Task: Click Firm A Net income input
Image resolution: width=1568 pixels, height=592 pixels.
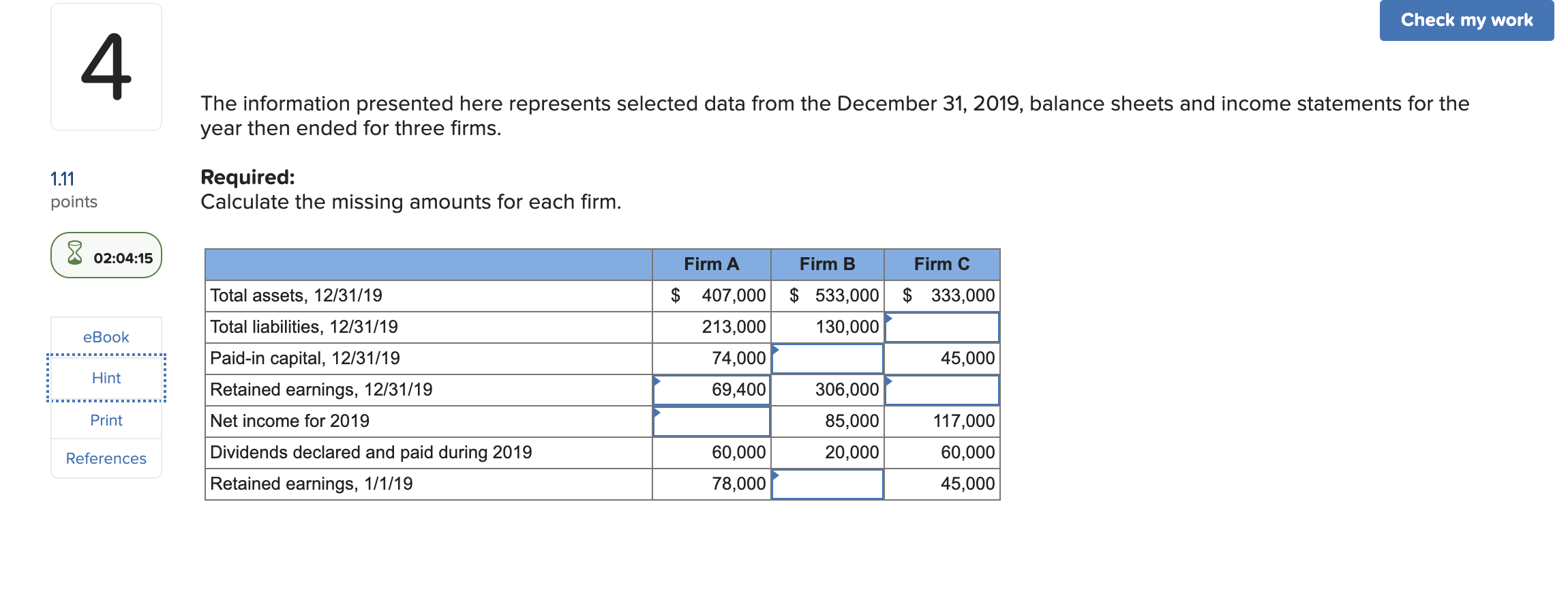Action: pos(712,421)
